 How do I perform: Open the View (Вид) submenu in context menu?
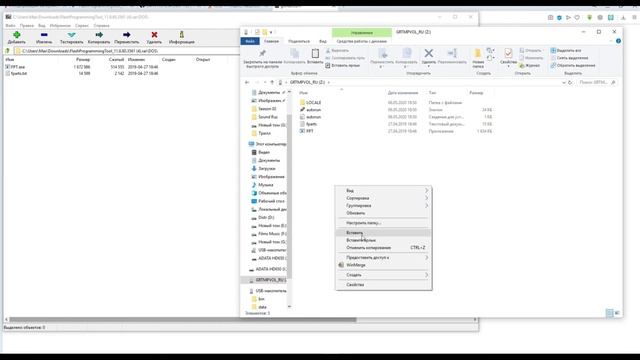coord(383,191)
